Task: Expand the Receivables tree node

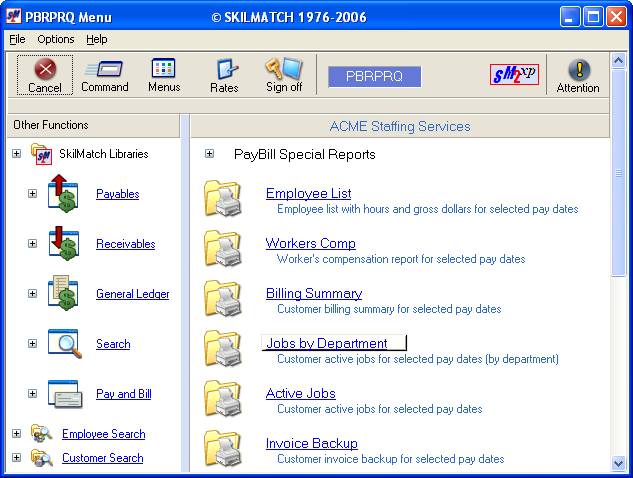Action: 32,243
